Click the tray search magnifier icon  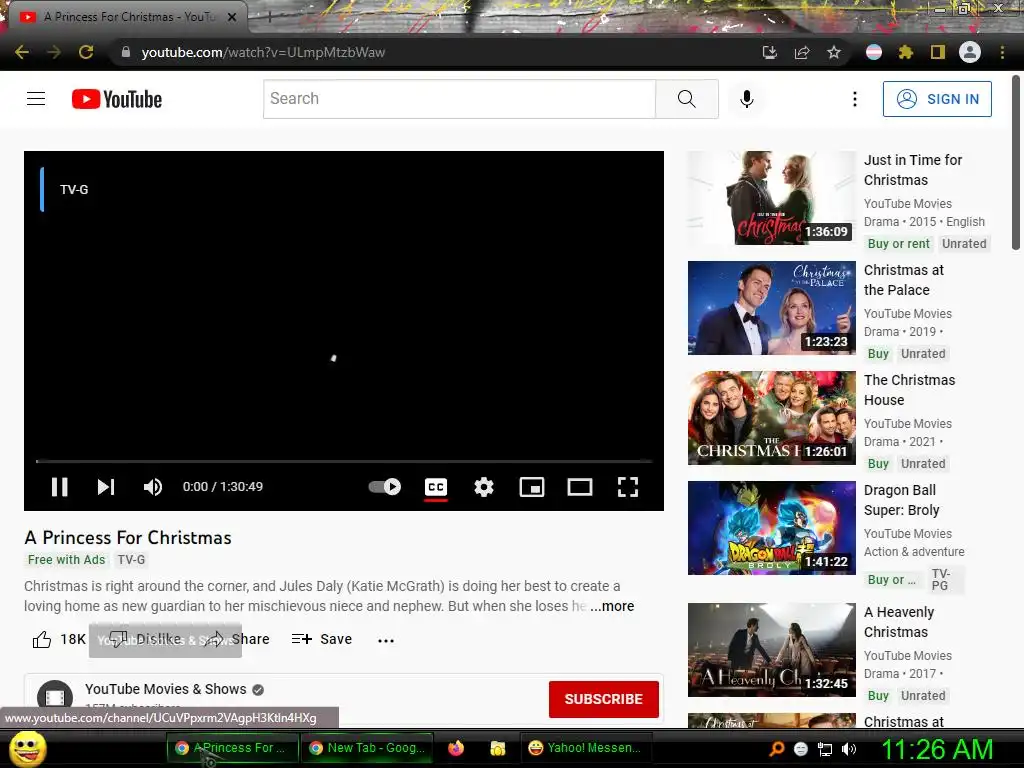click(x=777, y=749)
